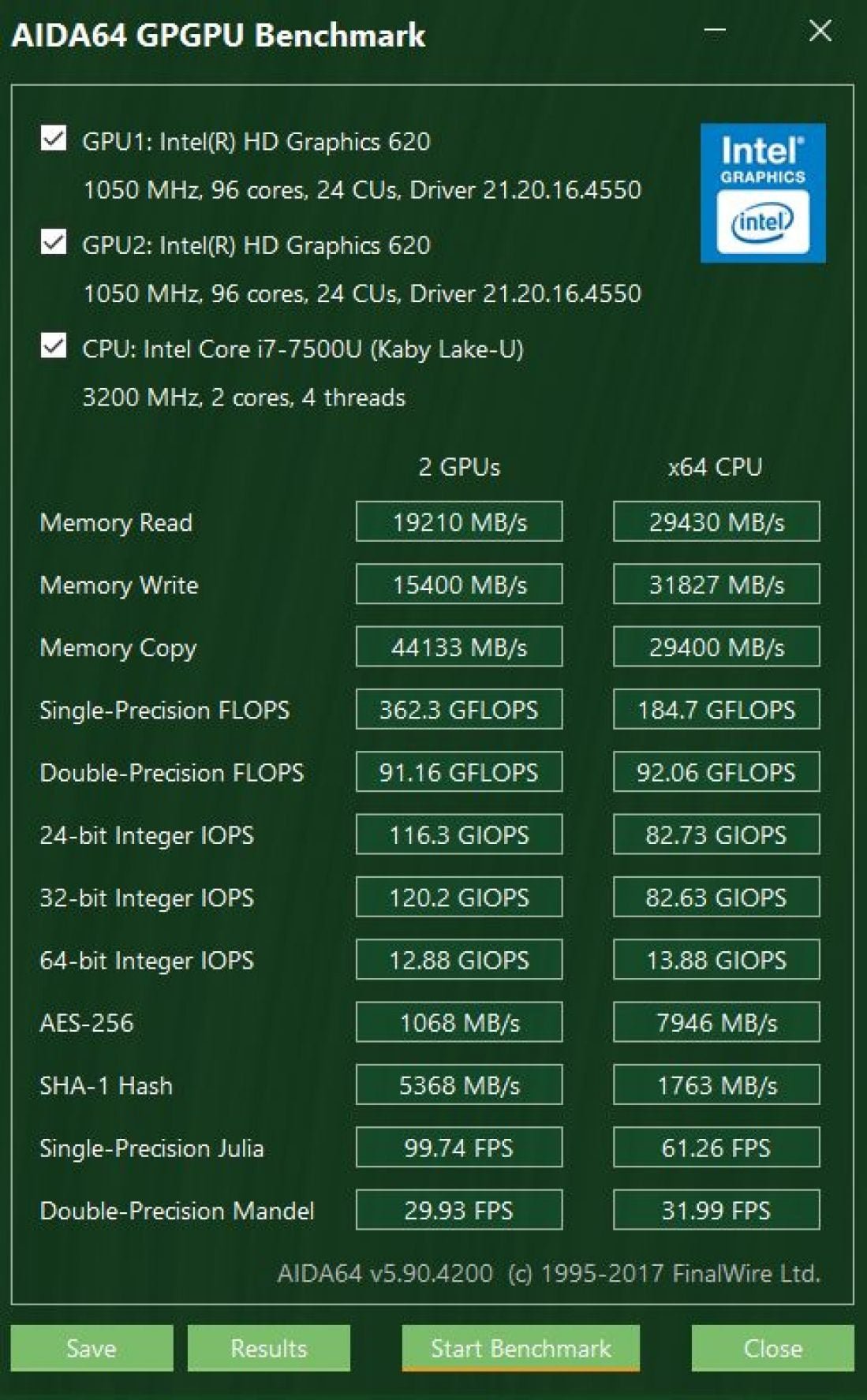Click the GPU Memory Read result field
This screenshot has height=1400, width=867.
tap(459, 521)
